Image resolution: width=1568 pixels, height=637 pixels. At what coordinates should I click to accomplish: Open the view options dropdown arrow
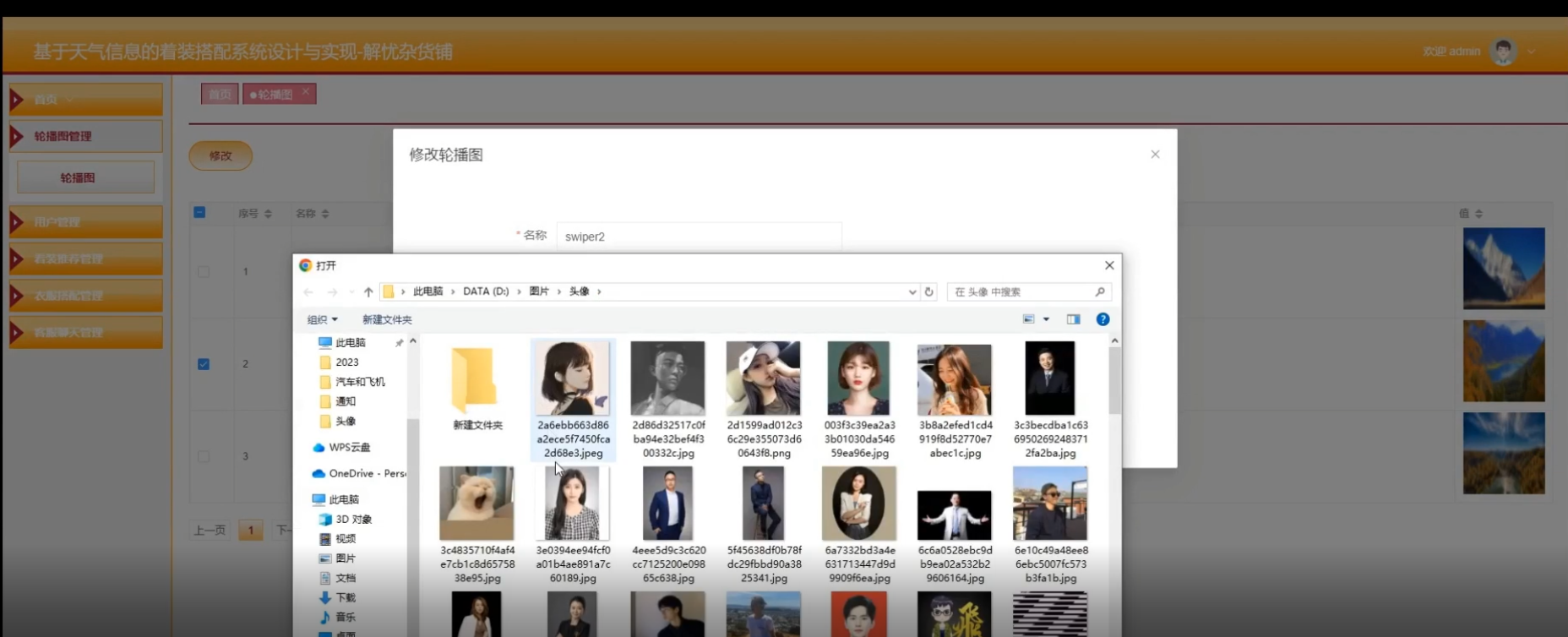[1046, 319]
